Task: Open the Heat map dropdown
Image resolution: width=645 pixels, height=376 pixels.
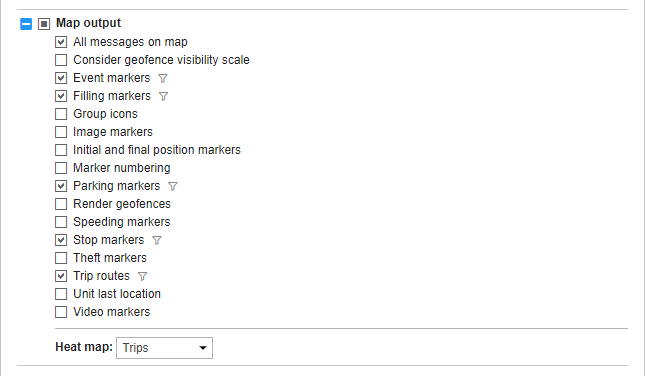Action: click(x=164, y=348)
